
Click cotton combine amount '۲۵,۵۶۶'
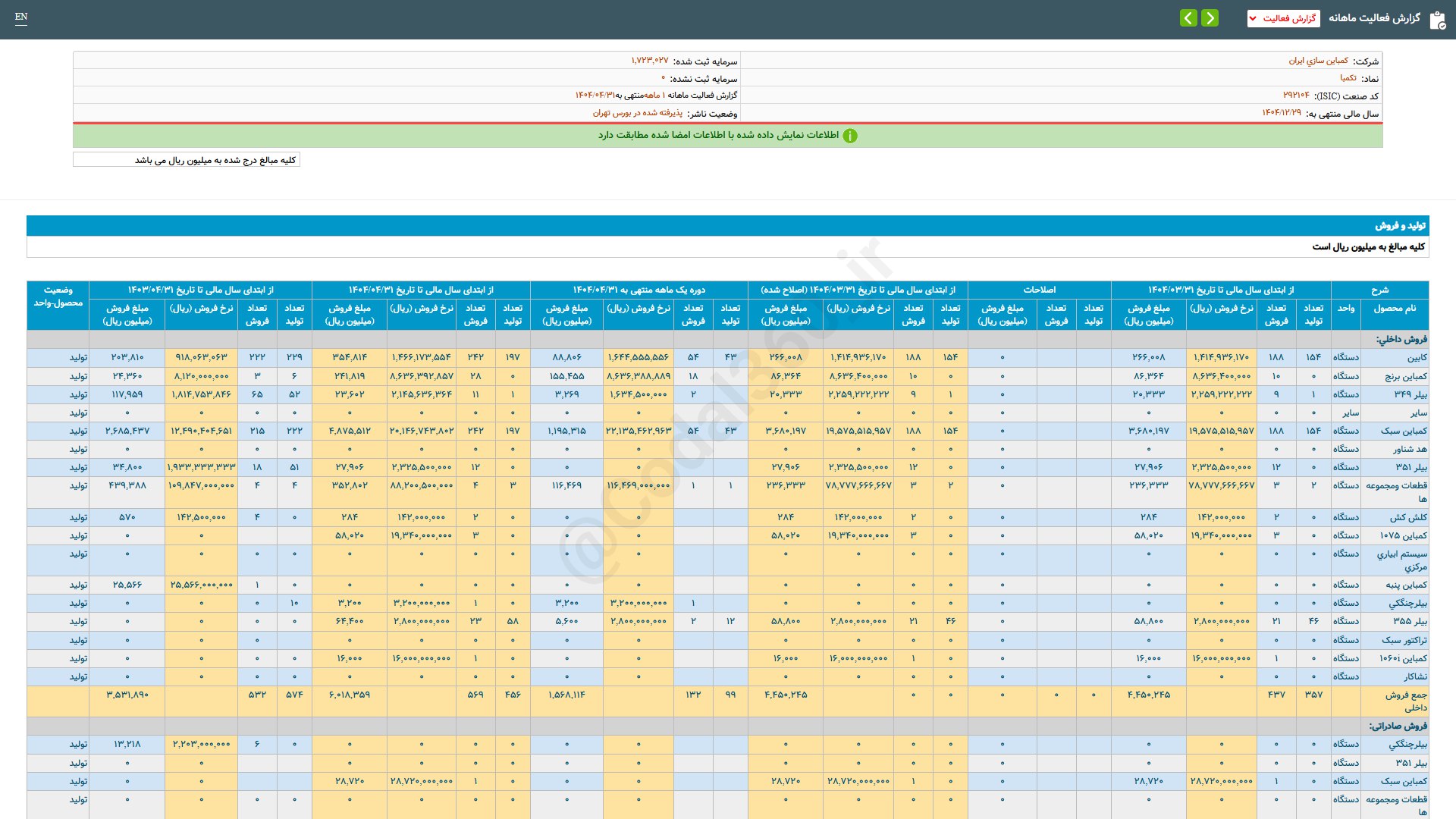[127, 585]
